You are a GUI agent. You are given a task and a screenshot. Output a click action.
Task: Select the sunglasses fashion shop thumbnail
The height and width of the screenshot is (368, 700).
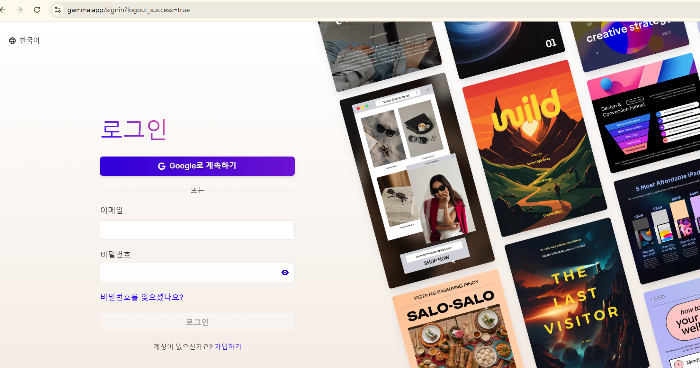tap(417, 180)
